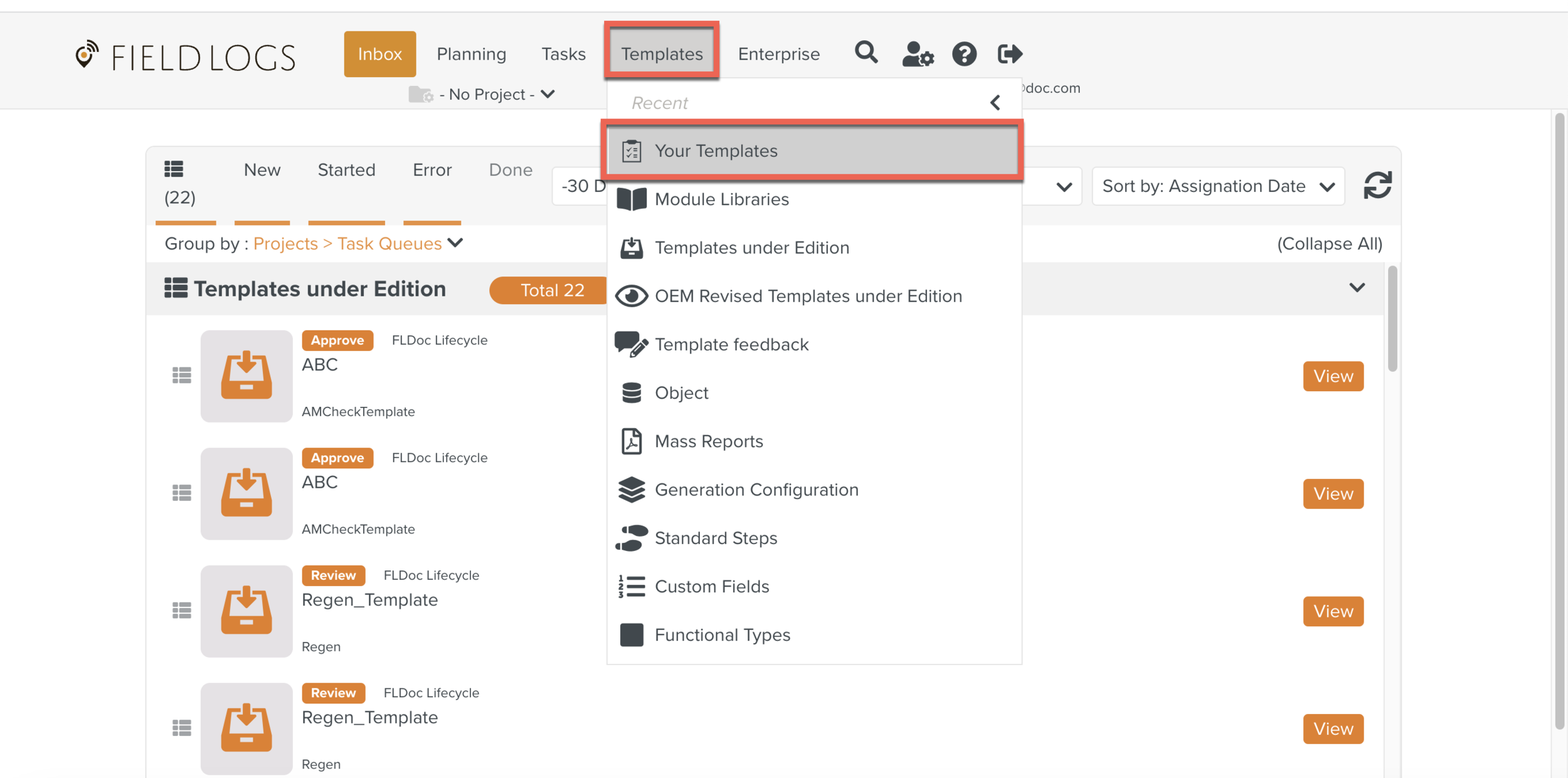Click first ABC task inbox thumbnail
1568x778 pixels.
(246, 376)
